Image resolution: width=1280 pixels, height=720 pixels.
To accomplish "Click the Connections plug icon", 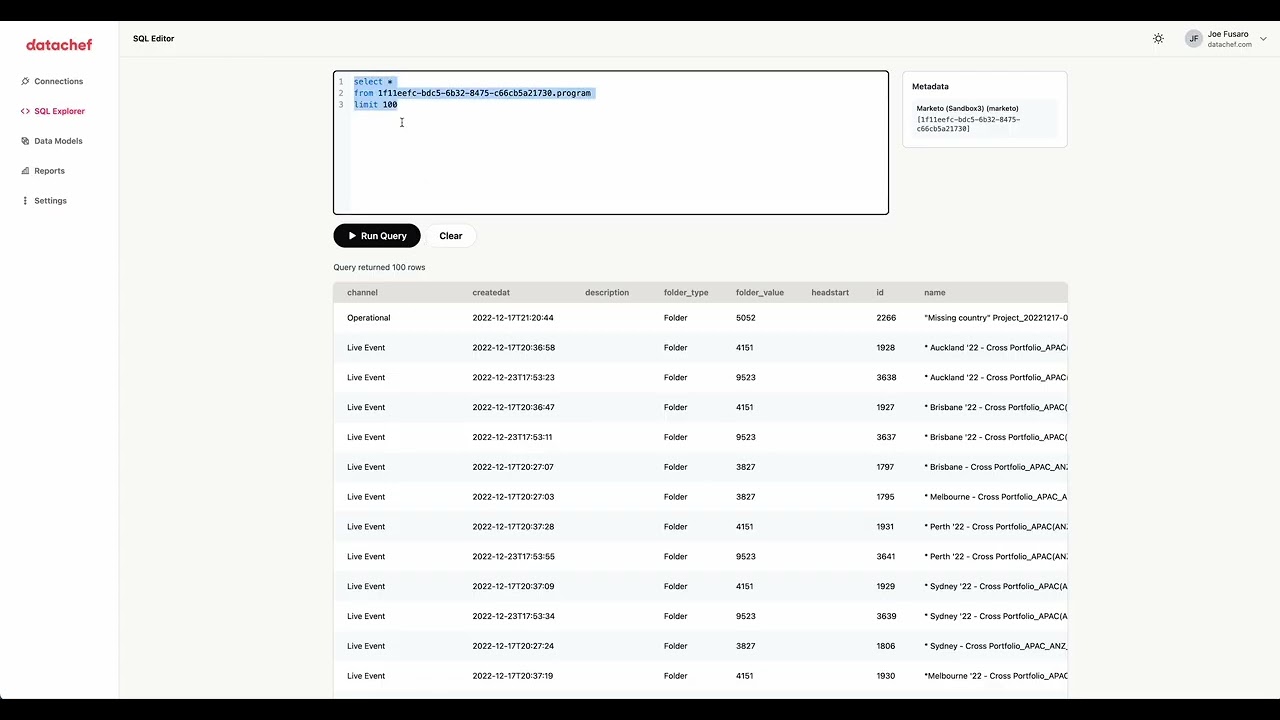I will (x=25, y=81).
